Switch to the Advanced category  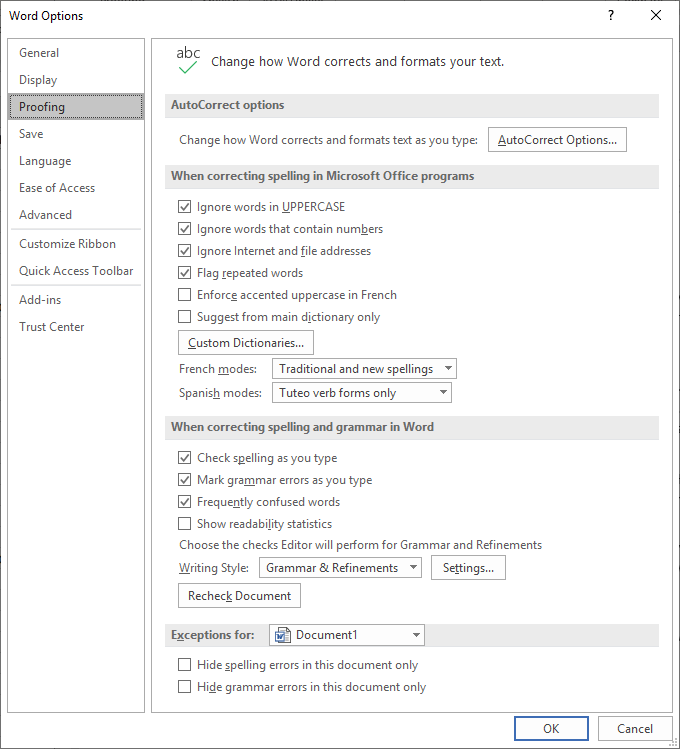coord(45,215)
